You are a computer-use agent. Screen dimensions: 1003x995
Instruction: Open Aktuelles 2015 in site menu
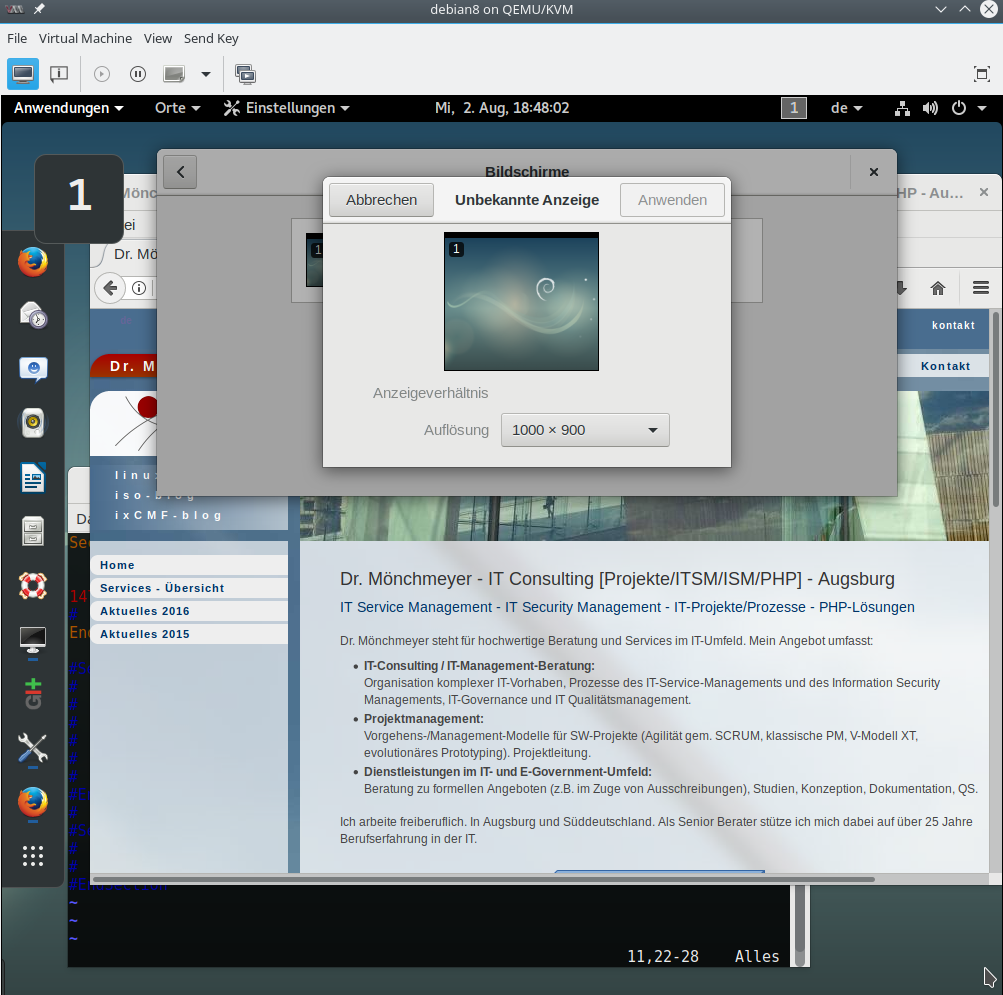(x=189, y=634)
